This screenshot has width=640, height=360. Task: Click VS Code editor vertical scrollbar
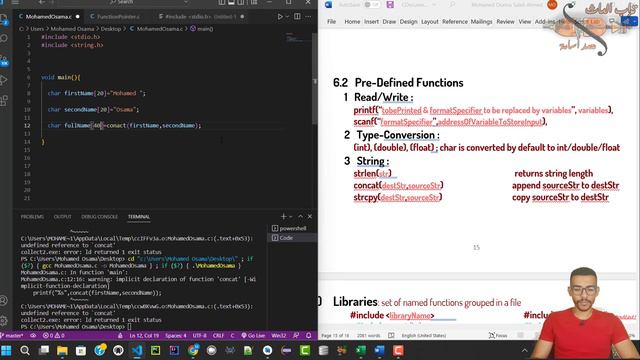[x=315, y=78]
